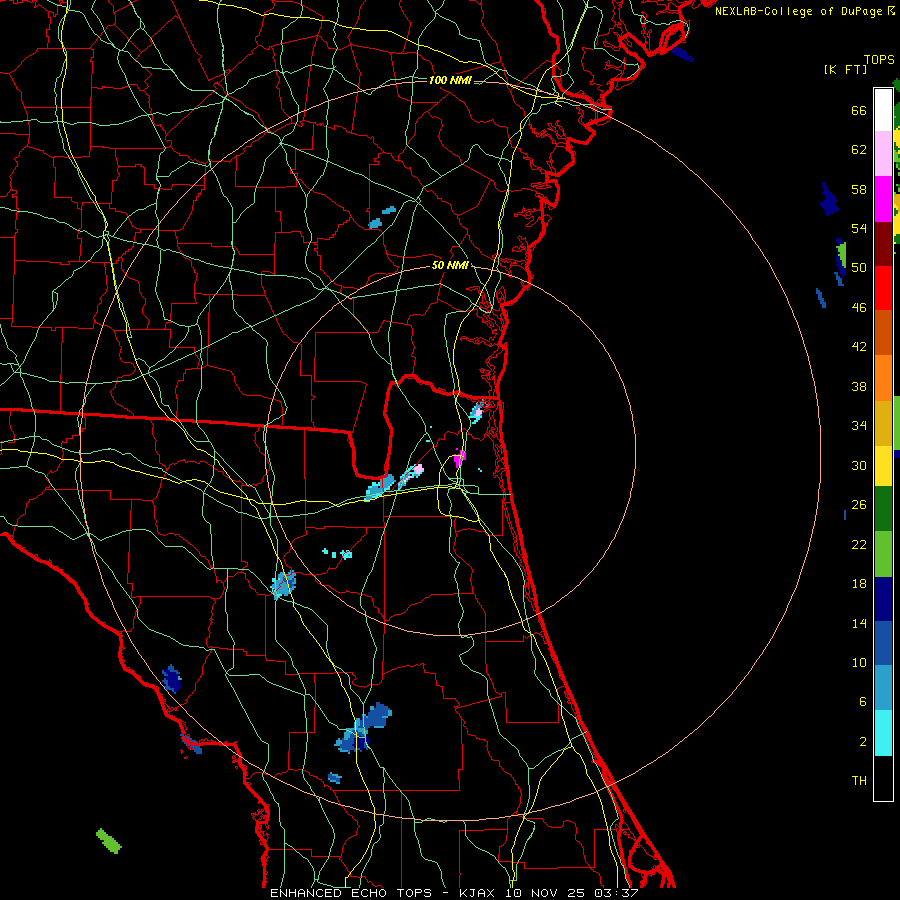Click the "KJAX" station identifier

pyautogui.click(x=476, y=893)
